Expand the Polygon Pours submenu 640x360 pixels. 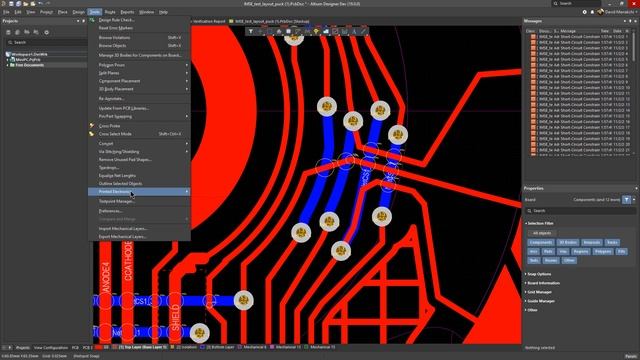pos(139,65)
